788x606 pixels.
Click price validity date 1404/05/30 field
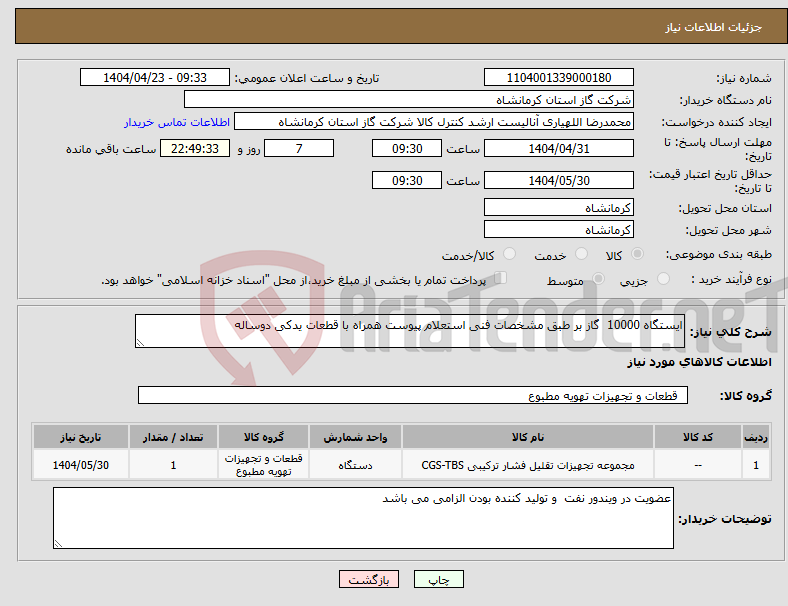[x=559, y=180]
